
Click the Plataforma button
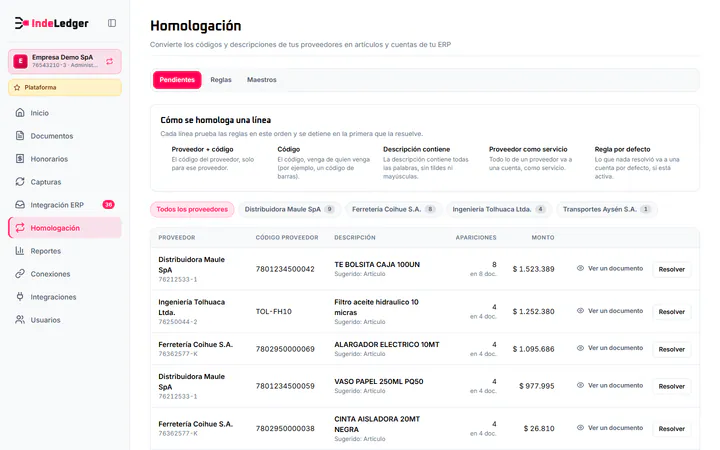tap(65, 87)
